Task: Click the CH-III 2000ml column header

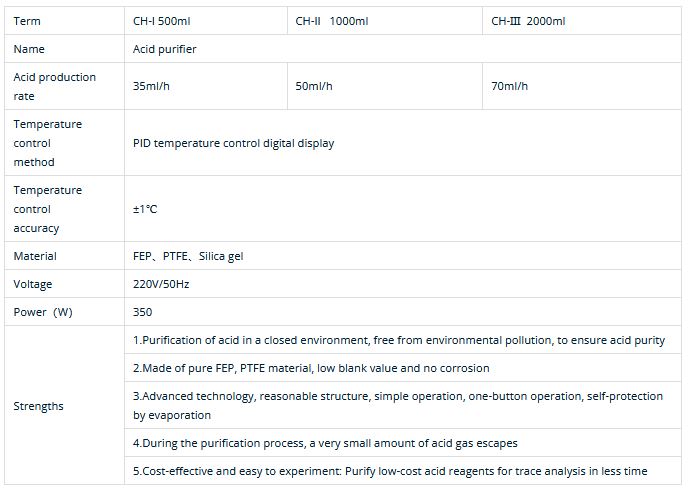Action: click(x=528, y=21)
